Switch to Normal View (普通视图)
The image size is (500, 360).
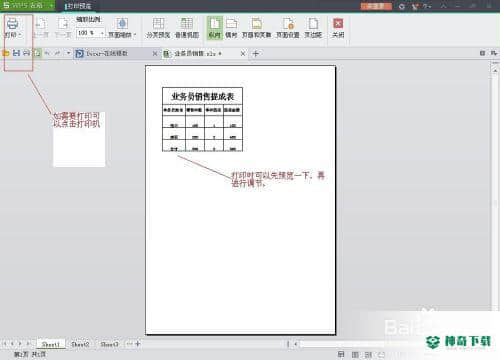coord(187,28)
